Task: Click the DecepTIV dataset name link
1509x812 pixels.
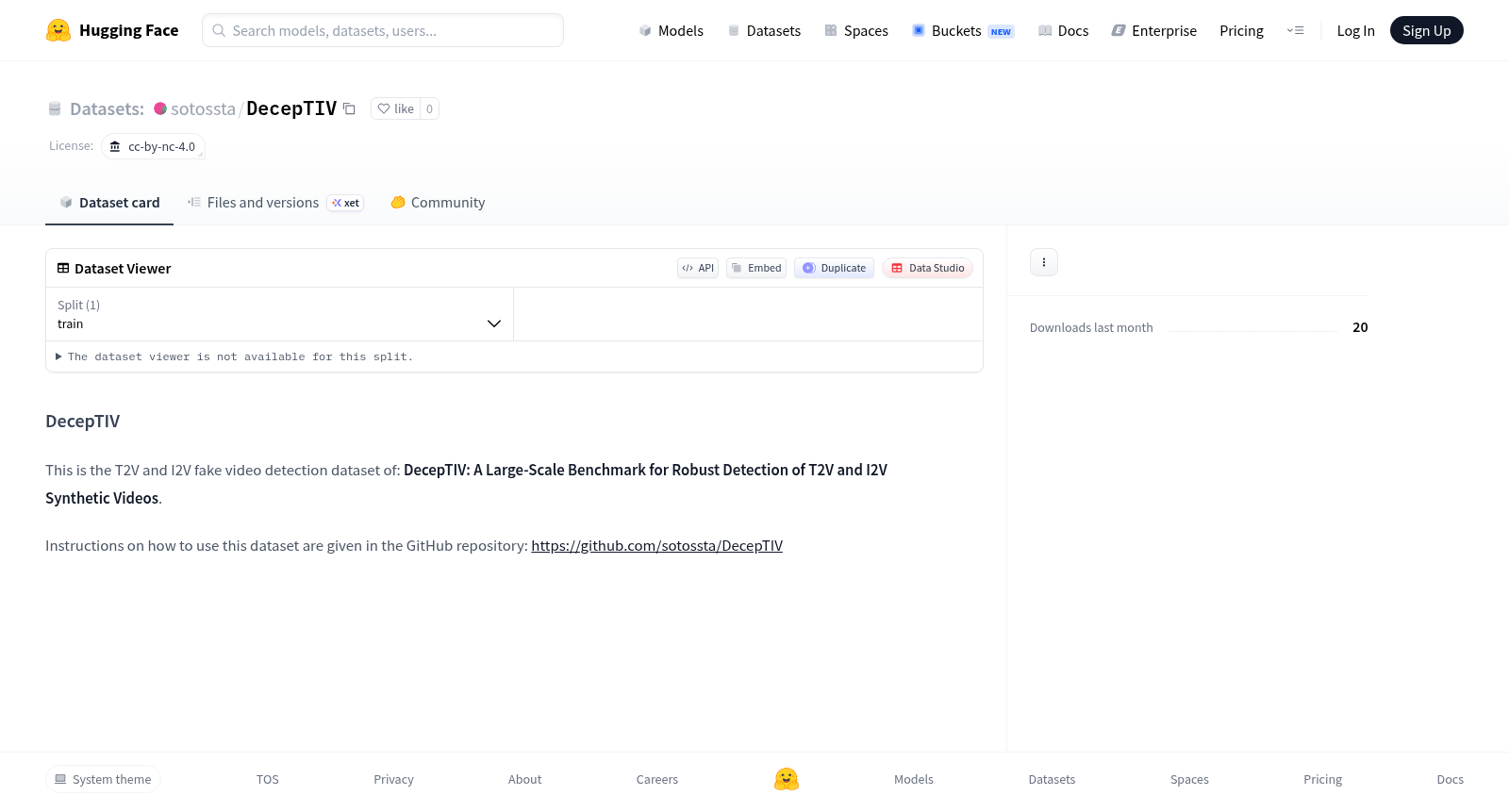Action: click(x=291, y=108)
